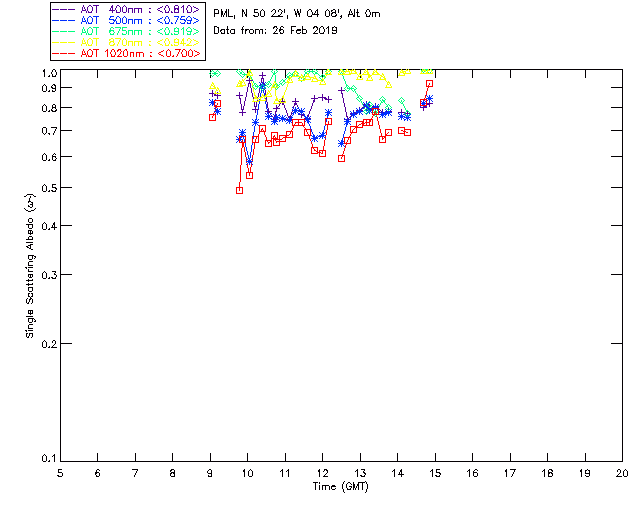640x512 pixels.
Task: Click the lowest red square marker near 0.5
Action: point(240,190)
